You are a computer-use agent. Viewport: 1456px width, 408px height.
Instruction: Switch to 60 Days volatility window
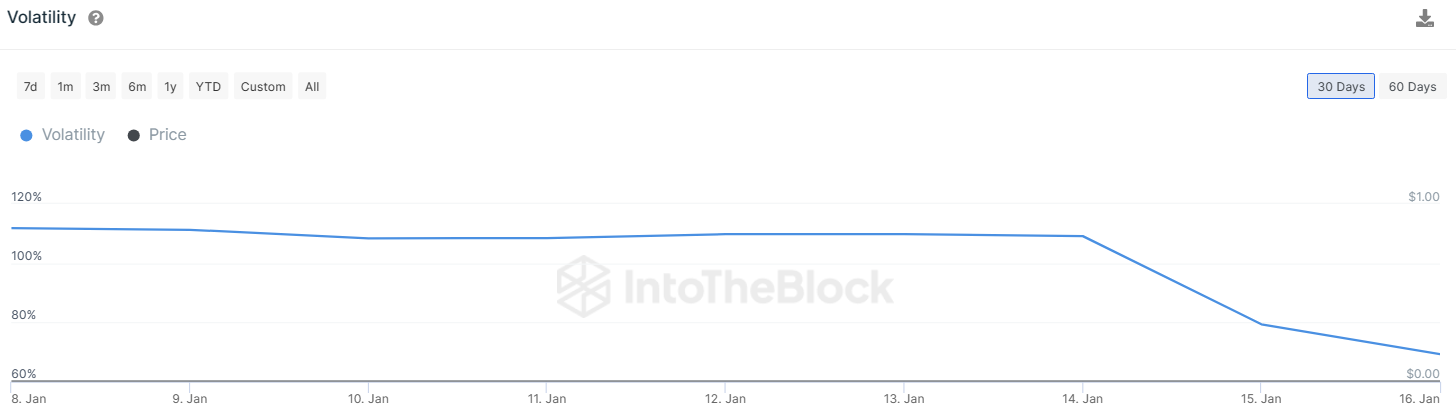pos(1412,87)
